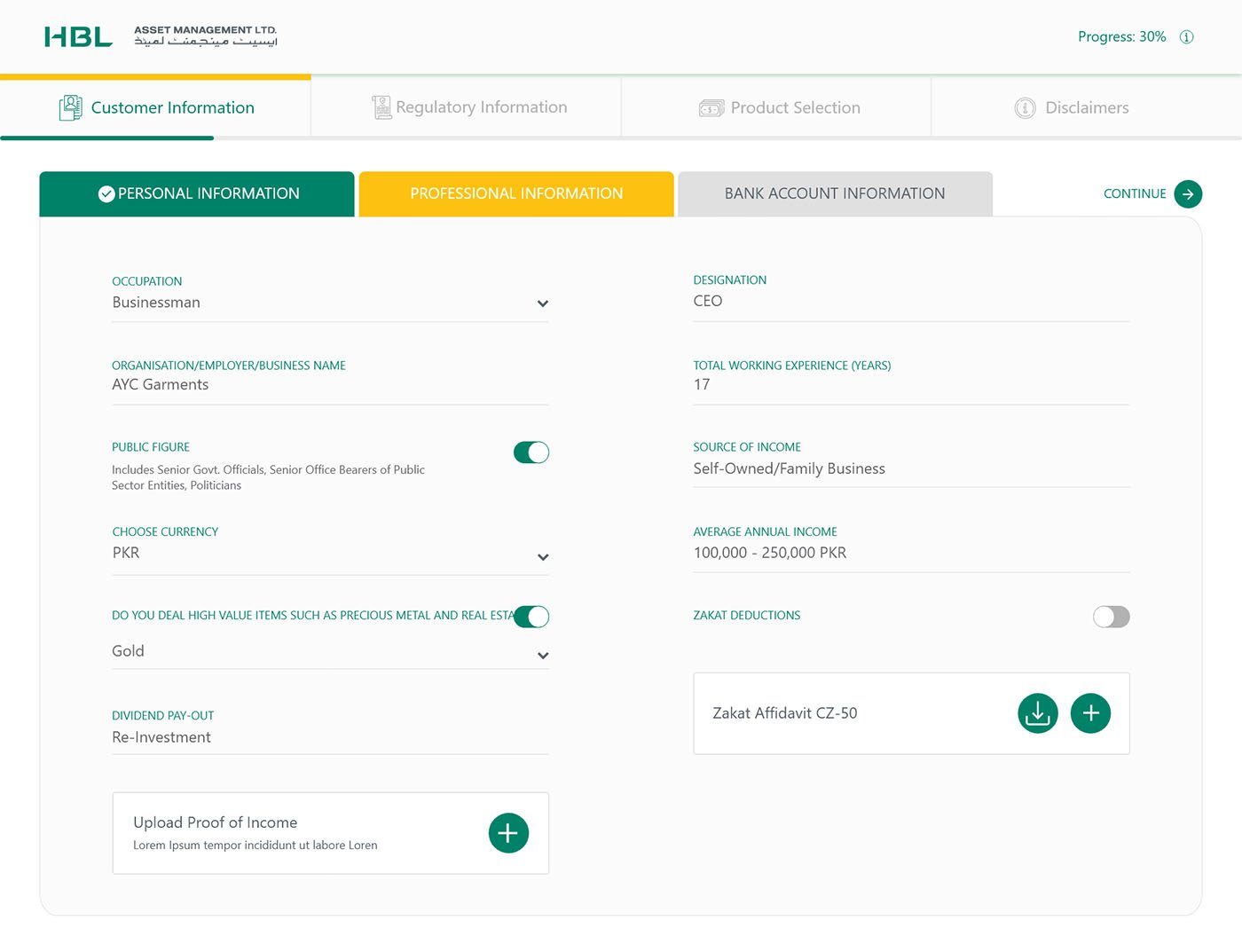Viewport: 1242px width, 952px height.
Task: Click the Customer Information tab icon
Action: click(70, 107)
